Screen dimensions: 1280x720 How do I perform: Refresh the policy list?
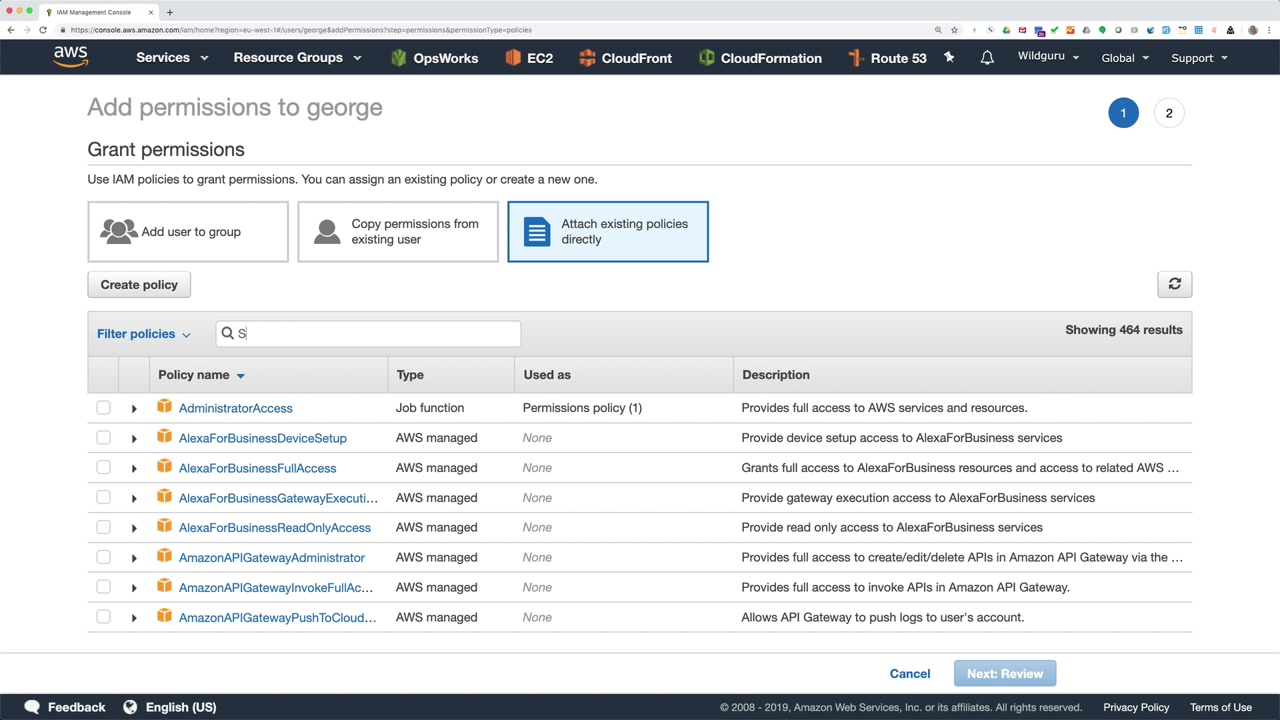(x=1174, y=285)
